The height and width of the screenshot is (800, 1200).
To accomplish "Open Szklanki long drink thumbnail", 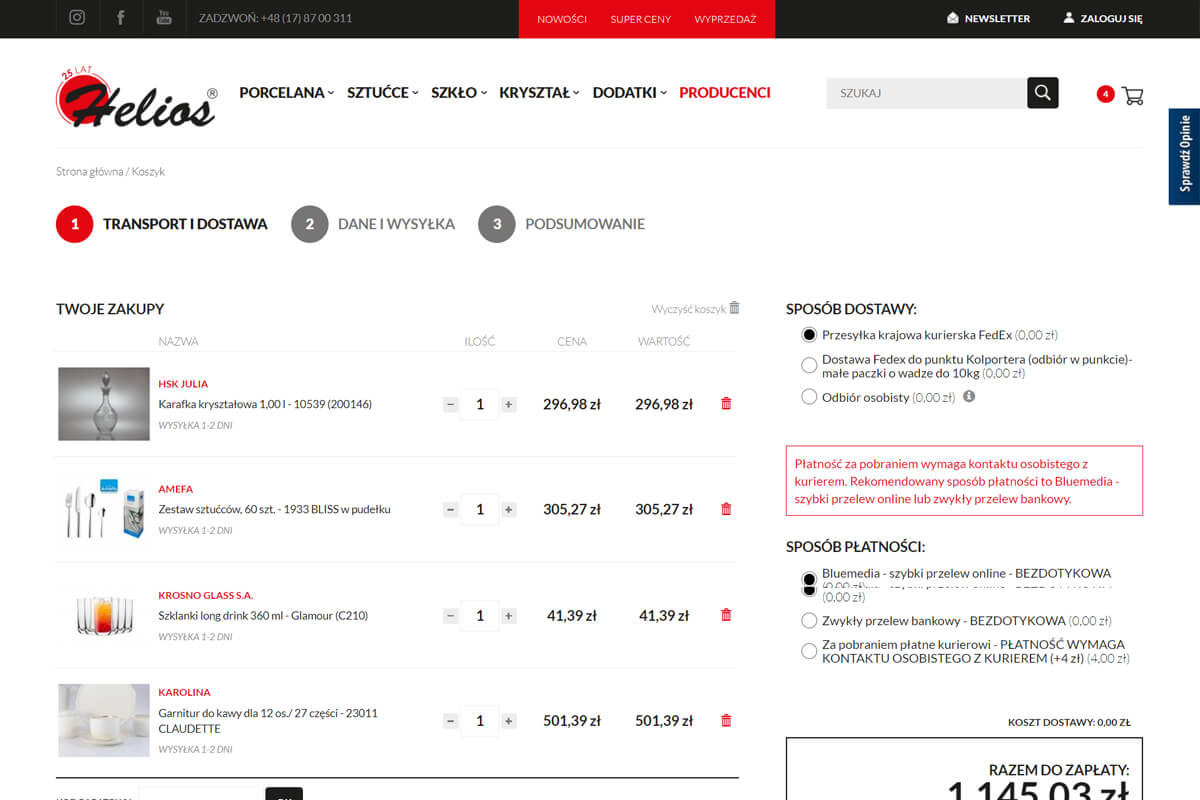I will pyautogui.click(x=104, y=615).
